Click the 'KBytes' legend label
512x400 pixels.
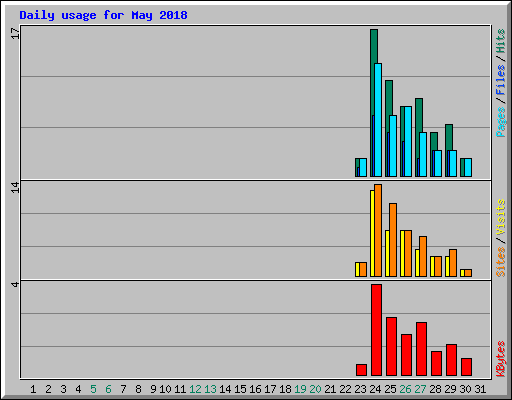coord(501,359)
